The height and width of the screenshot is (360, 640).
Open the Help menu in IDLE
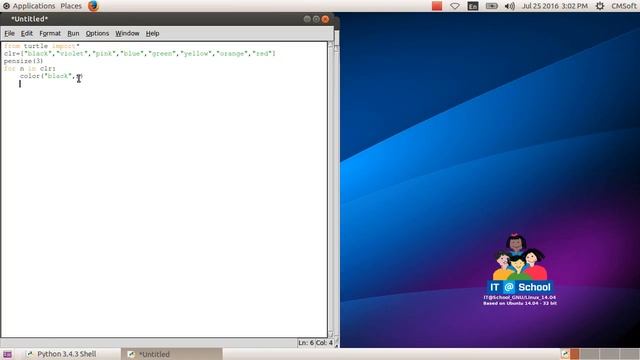point(152,33)
